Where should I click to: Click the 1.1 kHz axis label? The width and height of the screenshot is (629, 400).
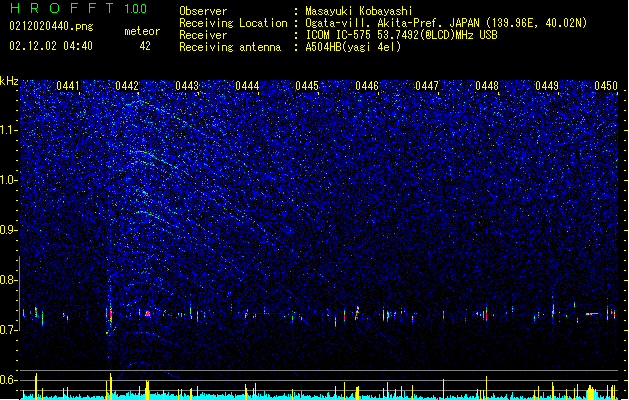(9, 130)
